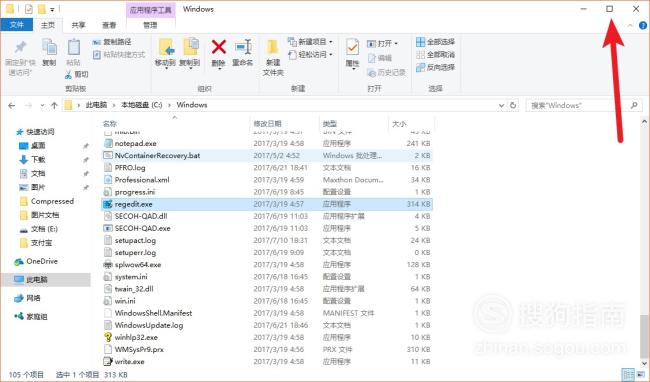Switch to the 主页 (Home) tab
This screenshot has width=650, height=382.
coord(48,25)
